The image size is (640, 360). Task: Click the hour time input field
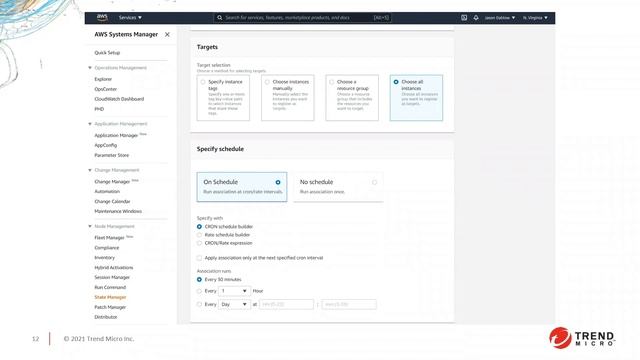click(x=287, y=304)
